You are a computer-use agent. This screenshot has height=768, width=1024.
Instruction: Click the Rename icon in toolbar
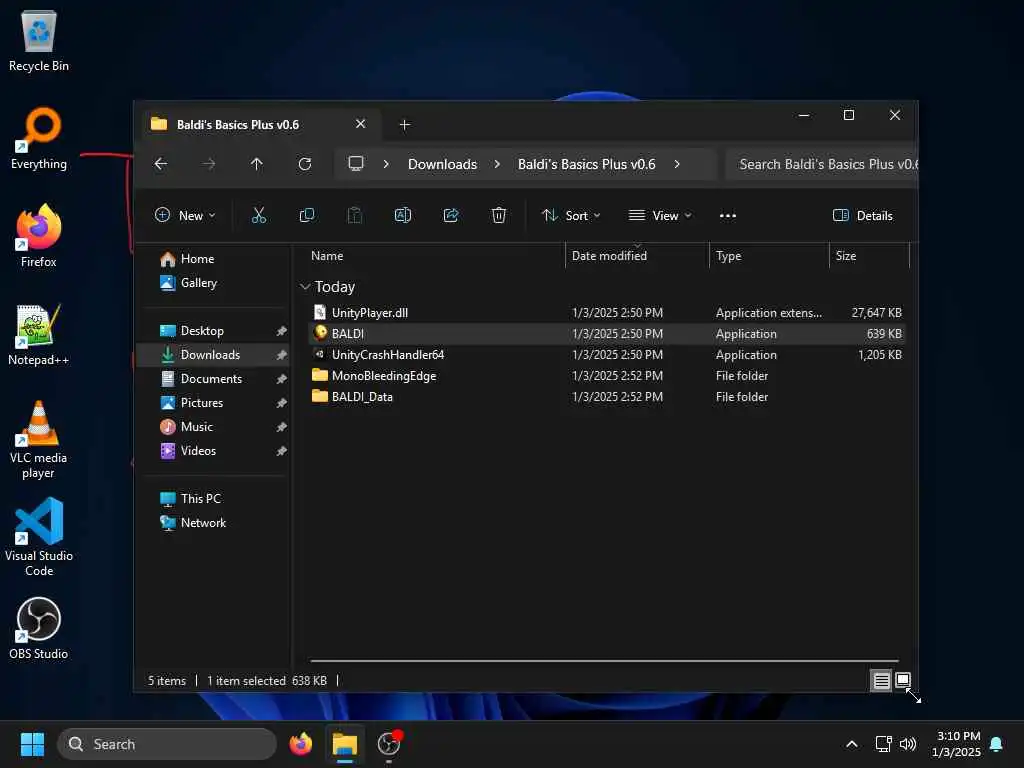click(403, 216)
